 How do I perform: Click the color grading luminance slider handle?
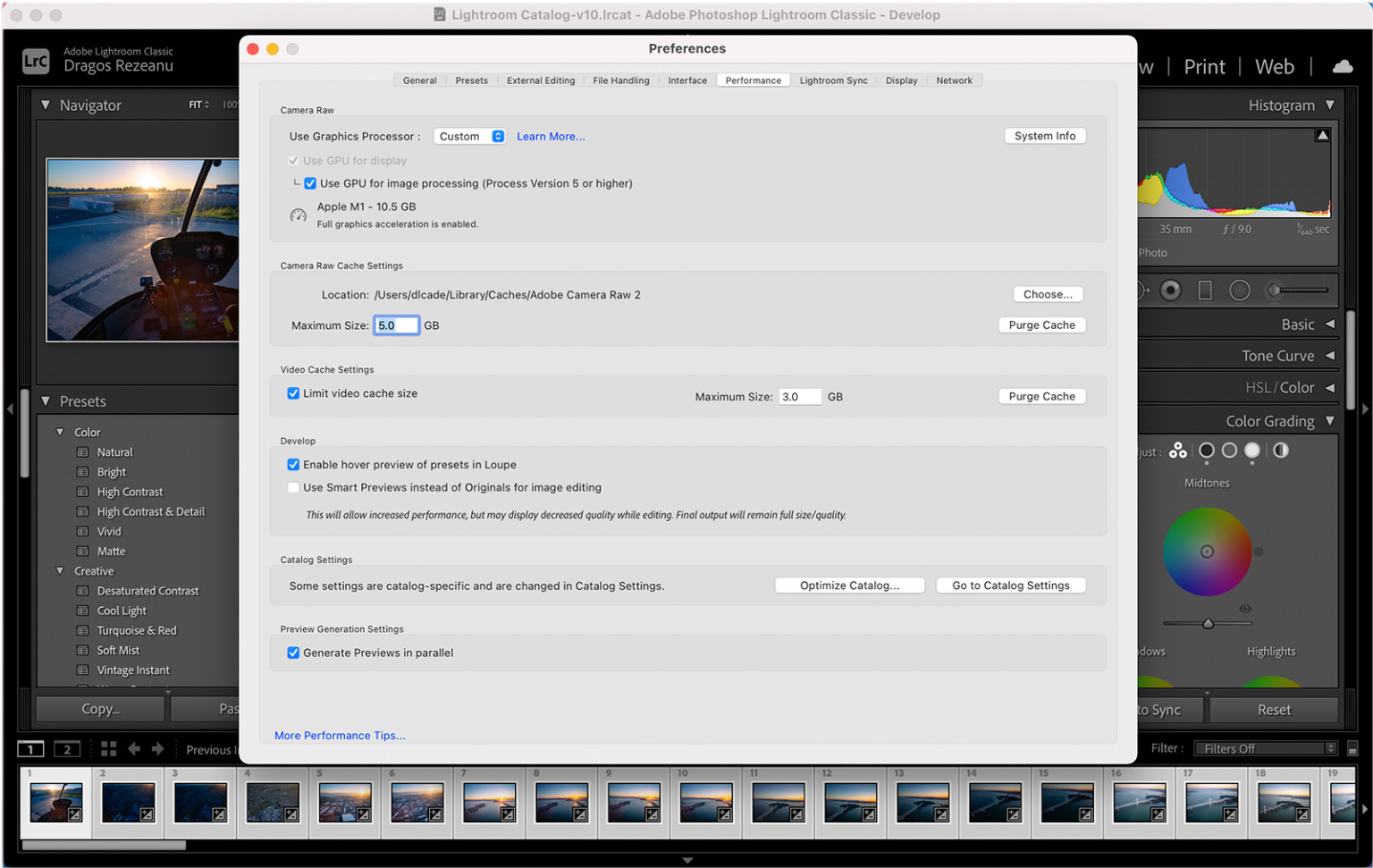pos(1208,624)
